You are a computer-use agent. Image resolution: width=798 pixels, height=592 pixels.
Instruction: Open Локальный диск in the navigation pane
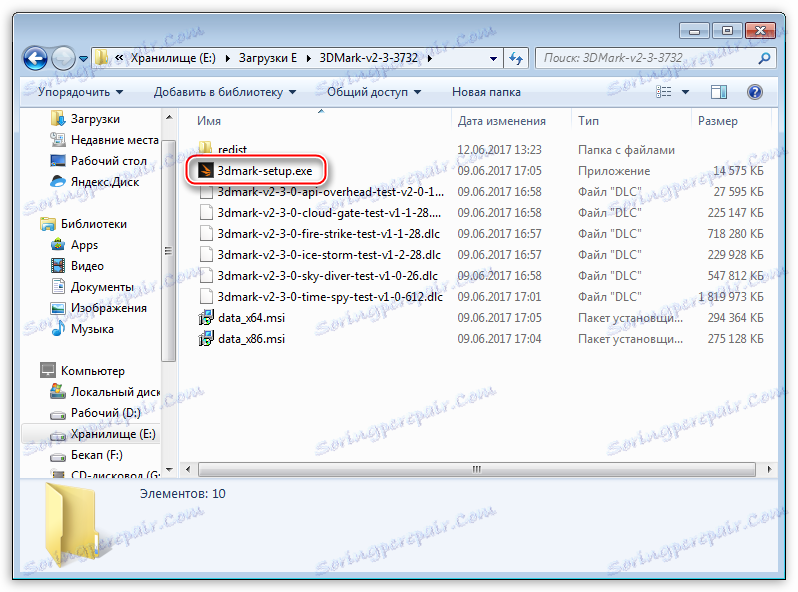click(x=105, y=392)
